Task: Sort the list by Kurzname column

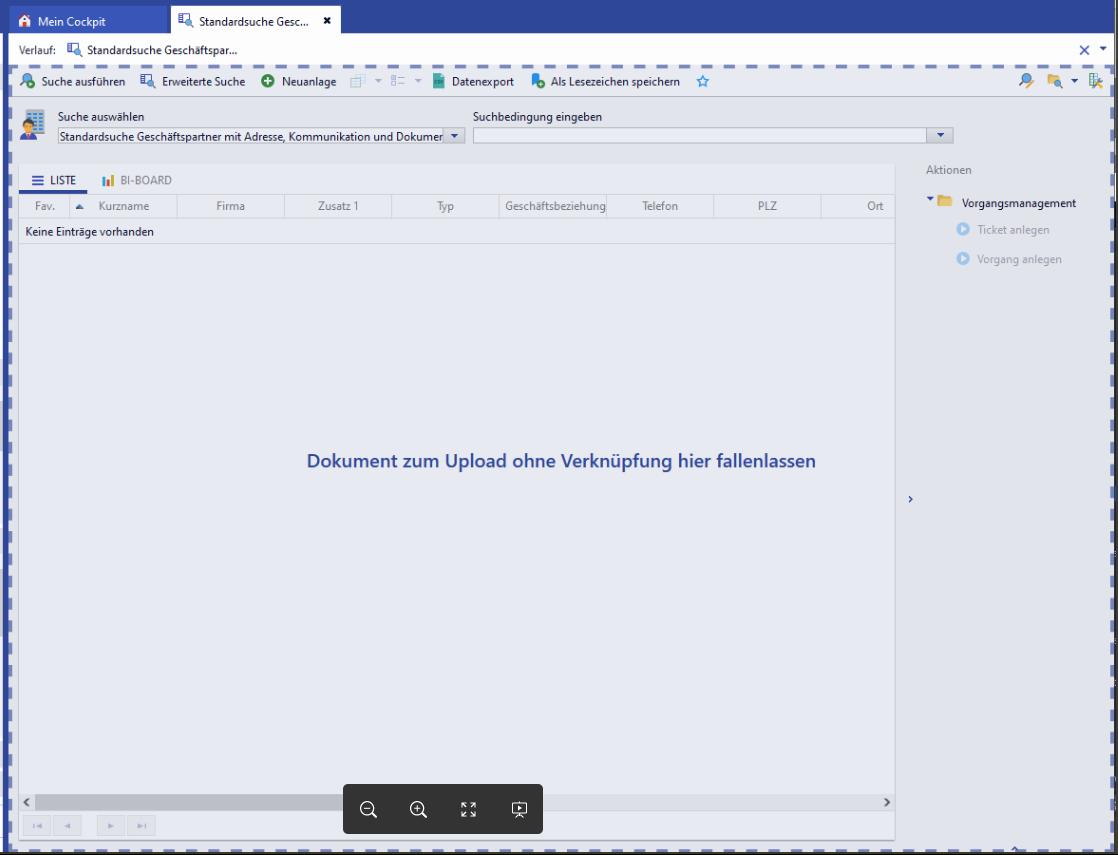Action: tap(123, 206)
